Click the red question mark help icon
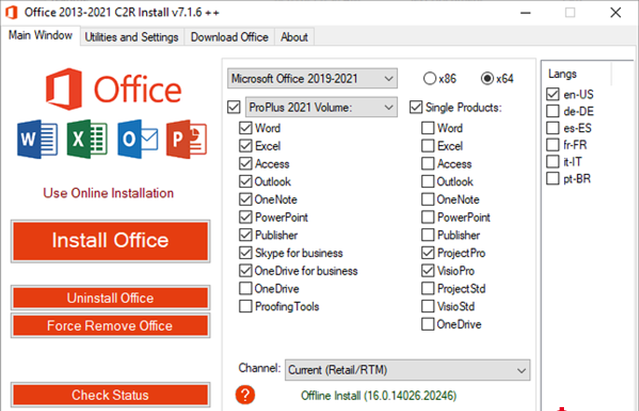 245,396
